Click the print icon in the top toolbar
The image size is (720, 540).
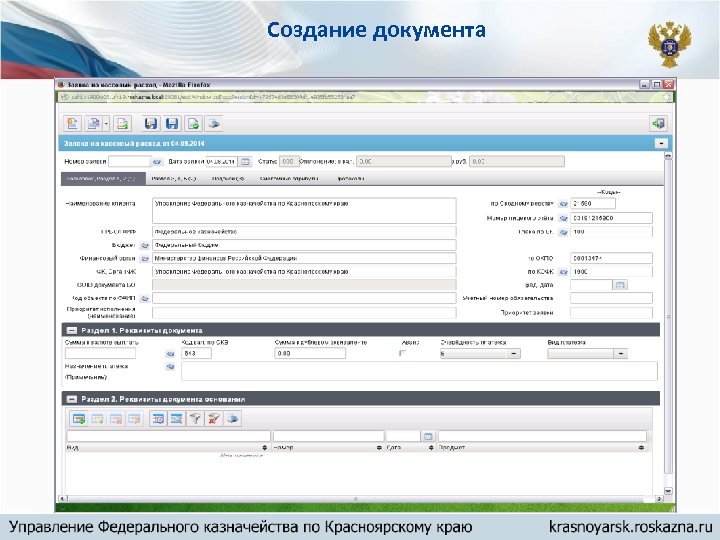point(214,124)
